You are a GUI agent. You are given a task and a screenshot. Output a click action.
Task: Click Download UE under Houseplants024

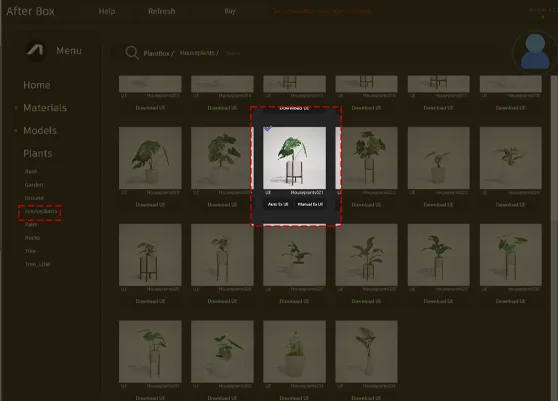511,205
